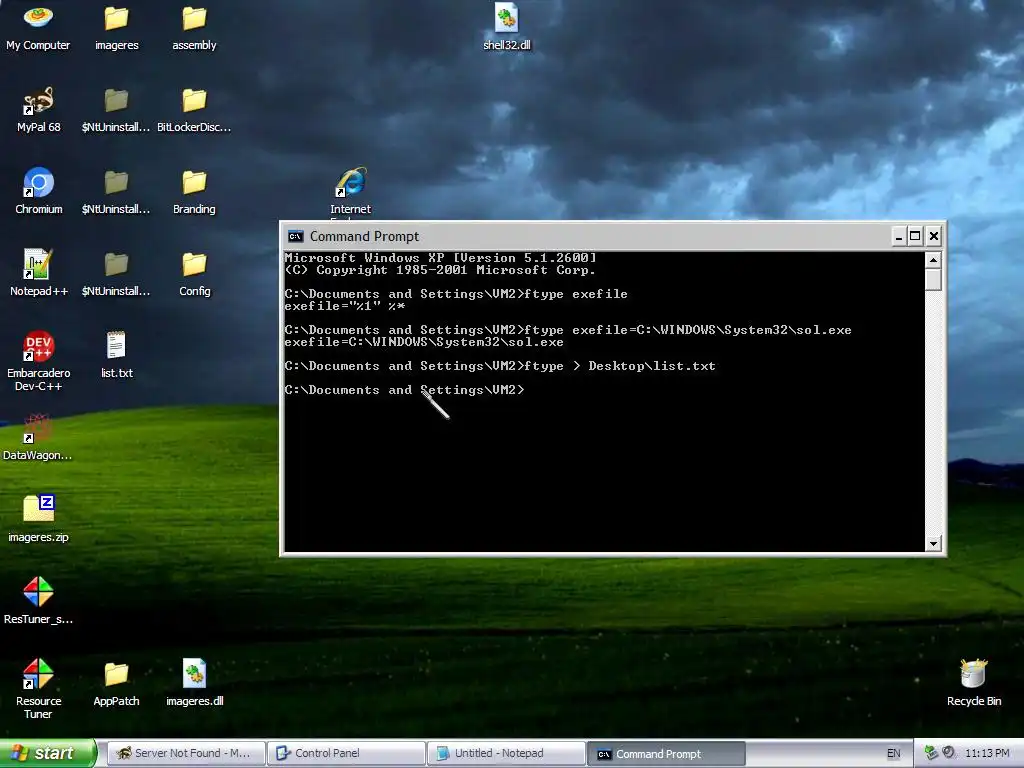Select the DataWagon shortcut icon
Screen dimensions: 1024x768
click(38, 438)
